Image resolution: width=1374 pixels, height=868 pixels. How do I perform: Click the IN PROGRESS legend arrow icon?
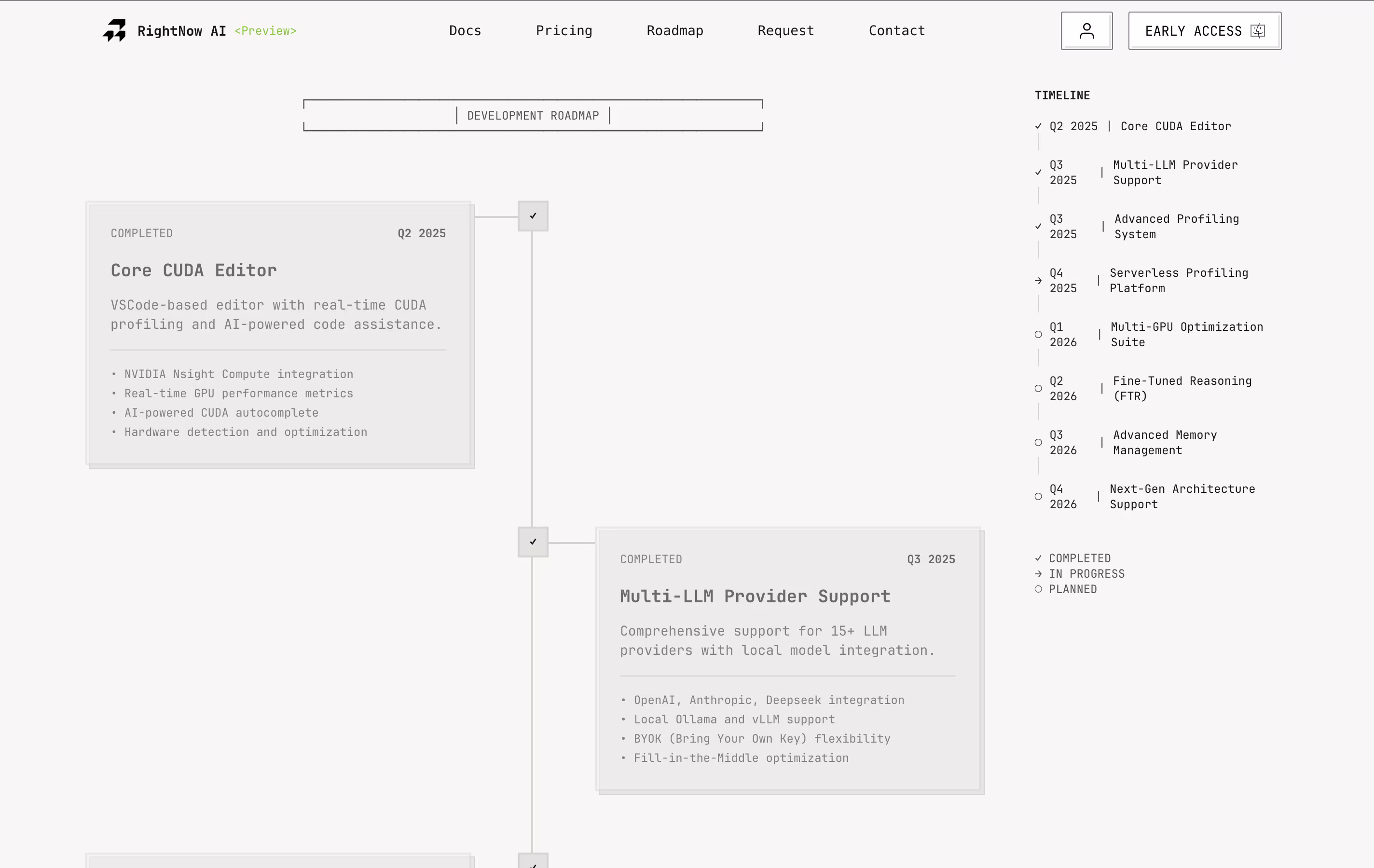coord(1039,574)
